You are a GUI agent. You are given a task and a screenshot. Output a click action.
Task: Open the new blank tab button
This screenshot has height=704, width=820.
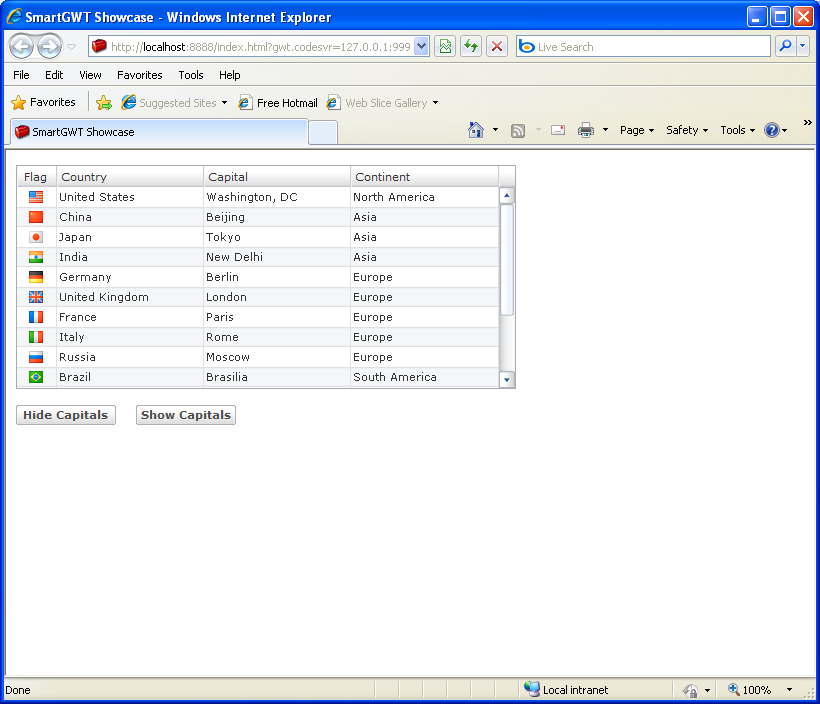click(x=323, y=132)
